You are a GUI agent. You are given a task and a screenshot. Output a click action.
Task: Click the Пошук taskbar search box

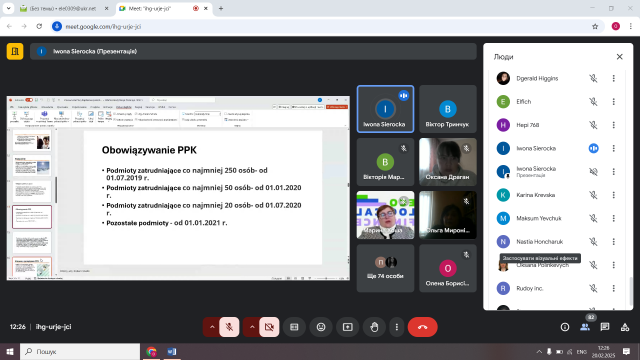pyautogui.click(x=80, y=351)
